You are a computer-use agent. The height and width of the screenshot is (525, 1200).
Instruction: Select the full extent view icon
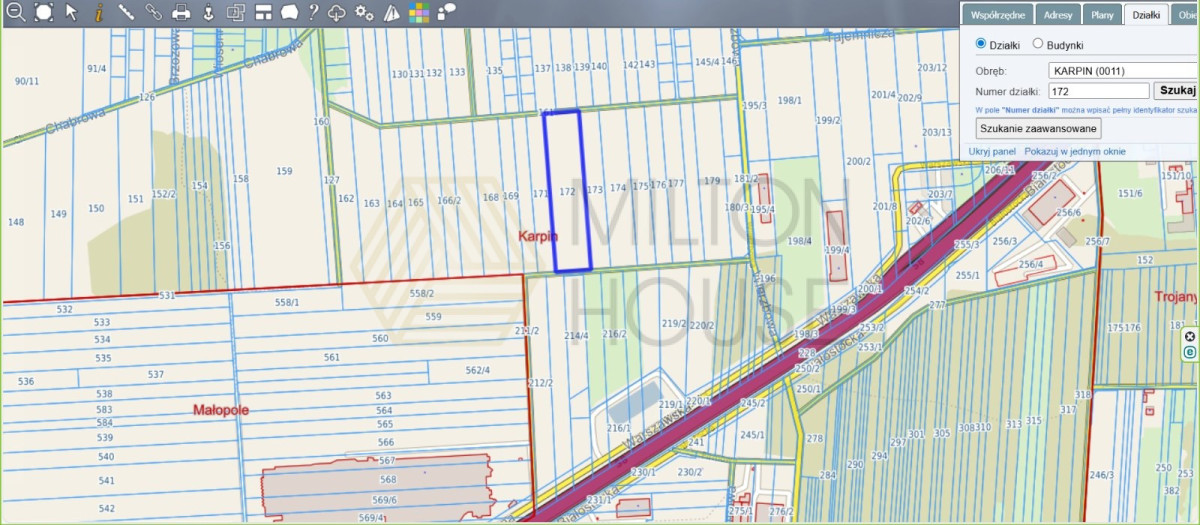click(43, 12)
